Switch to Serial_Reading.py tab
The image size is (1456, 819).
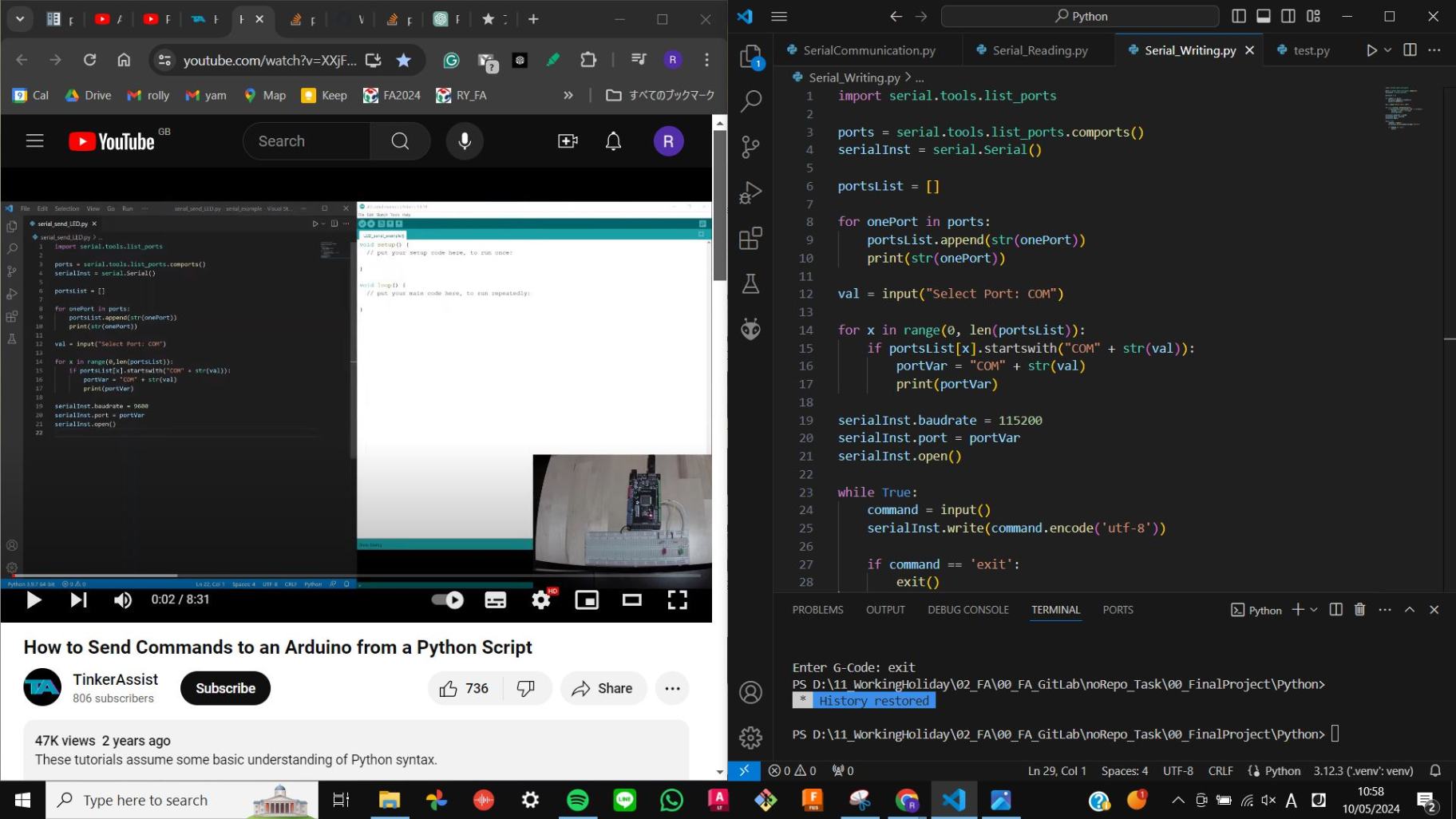coord(1039,50)
